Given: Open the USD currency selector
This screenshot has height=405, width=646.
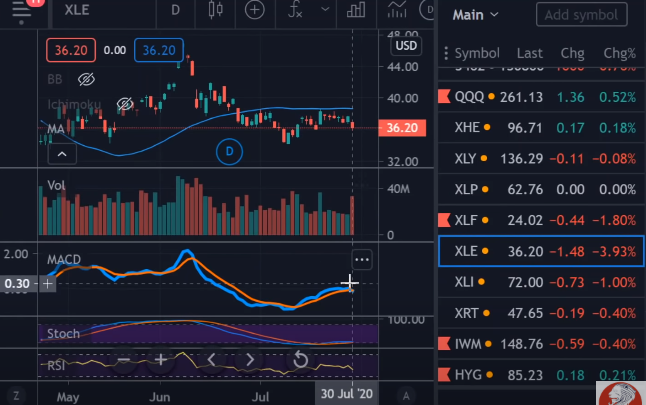Looking at the screenshot, I should pyautogui.click(x=406, y=46).
